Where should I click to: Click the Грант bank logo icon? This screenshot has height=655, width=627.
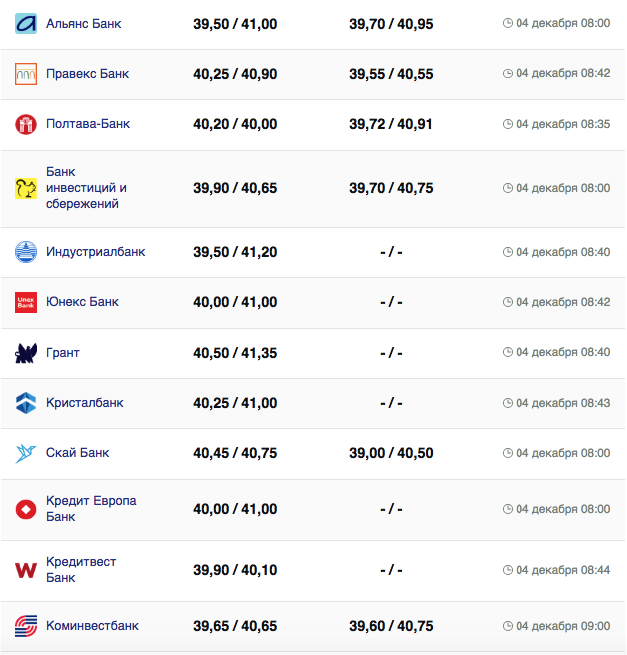pos(26,353)
